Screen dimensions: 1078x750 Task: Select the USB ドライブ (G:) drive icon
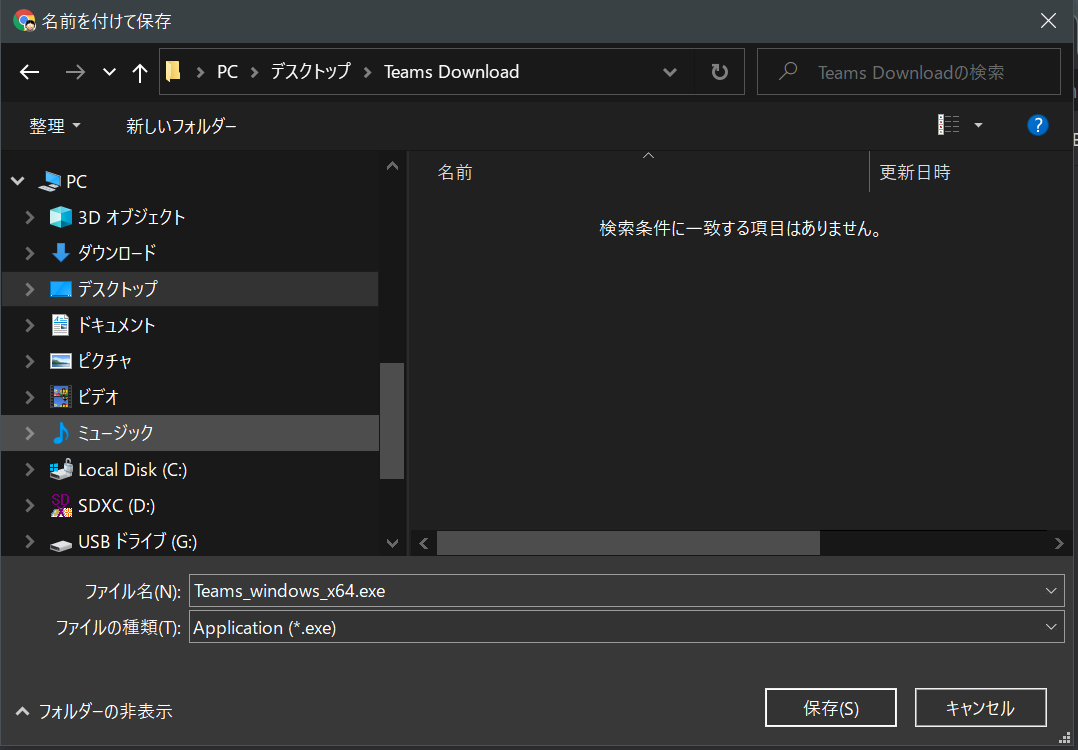(60, 544)
